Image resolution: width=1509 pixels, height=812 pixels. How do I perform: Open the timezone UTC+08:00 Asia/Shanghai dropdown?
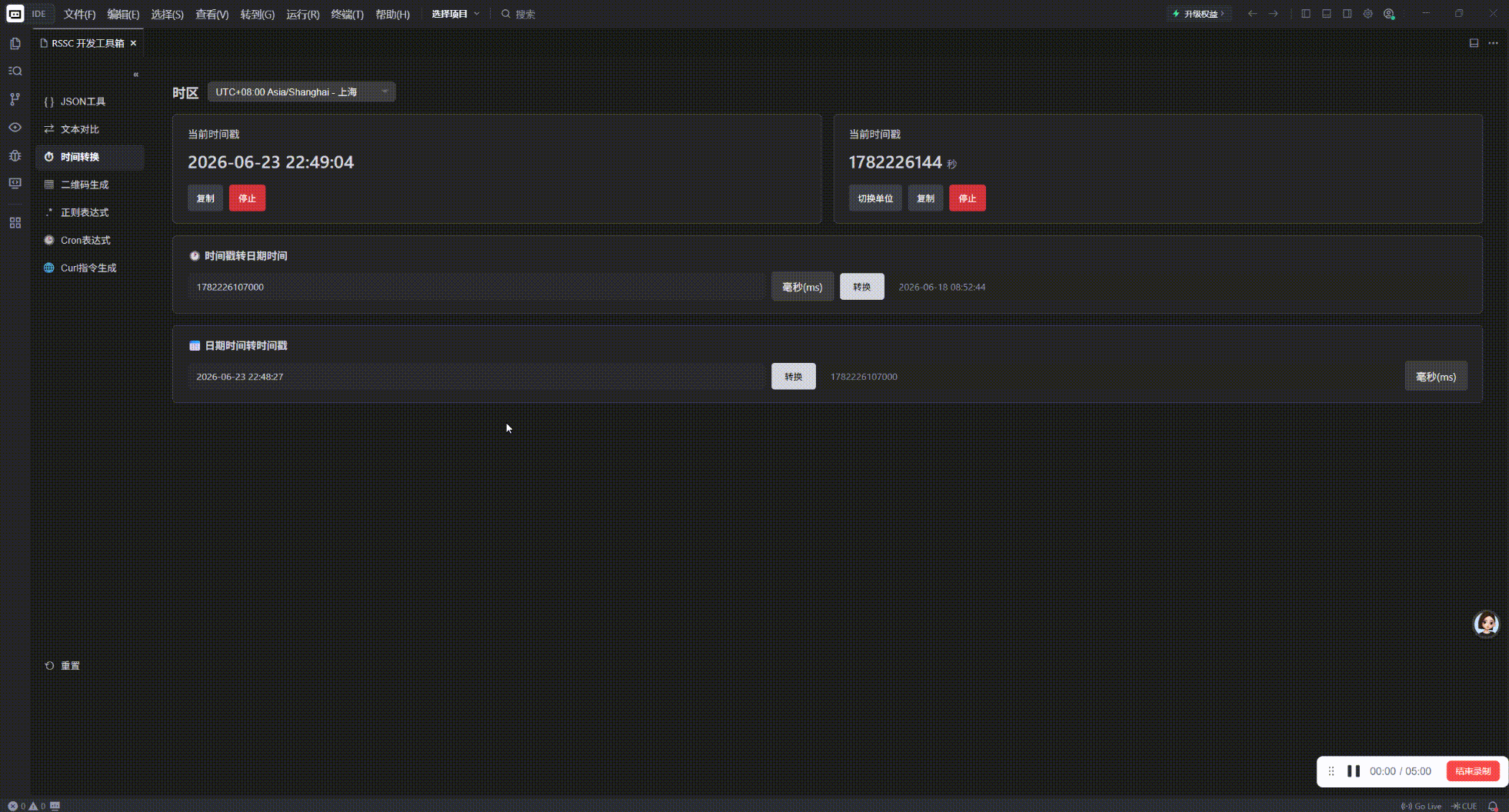[301, 92]
